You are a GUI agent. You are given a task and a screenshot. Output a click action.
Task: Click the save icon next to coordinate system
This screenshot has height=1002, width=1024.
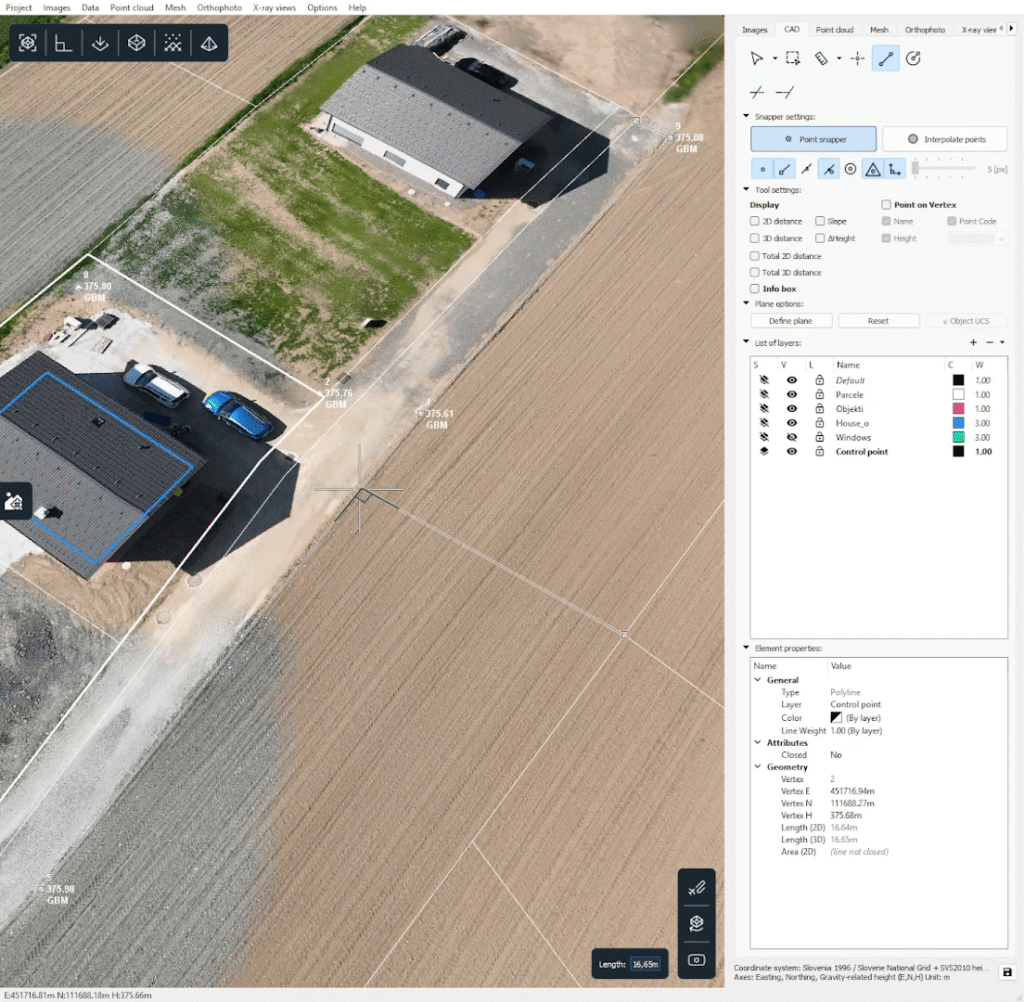[1007, 972]
